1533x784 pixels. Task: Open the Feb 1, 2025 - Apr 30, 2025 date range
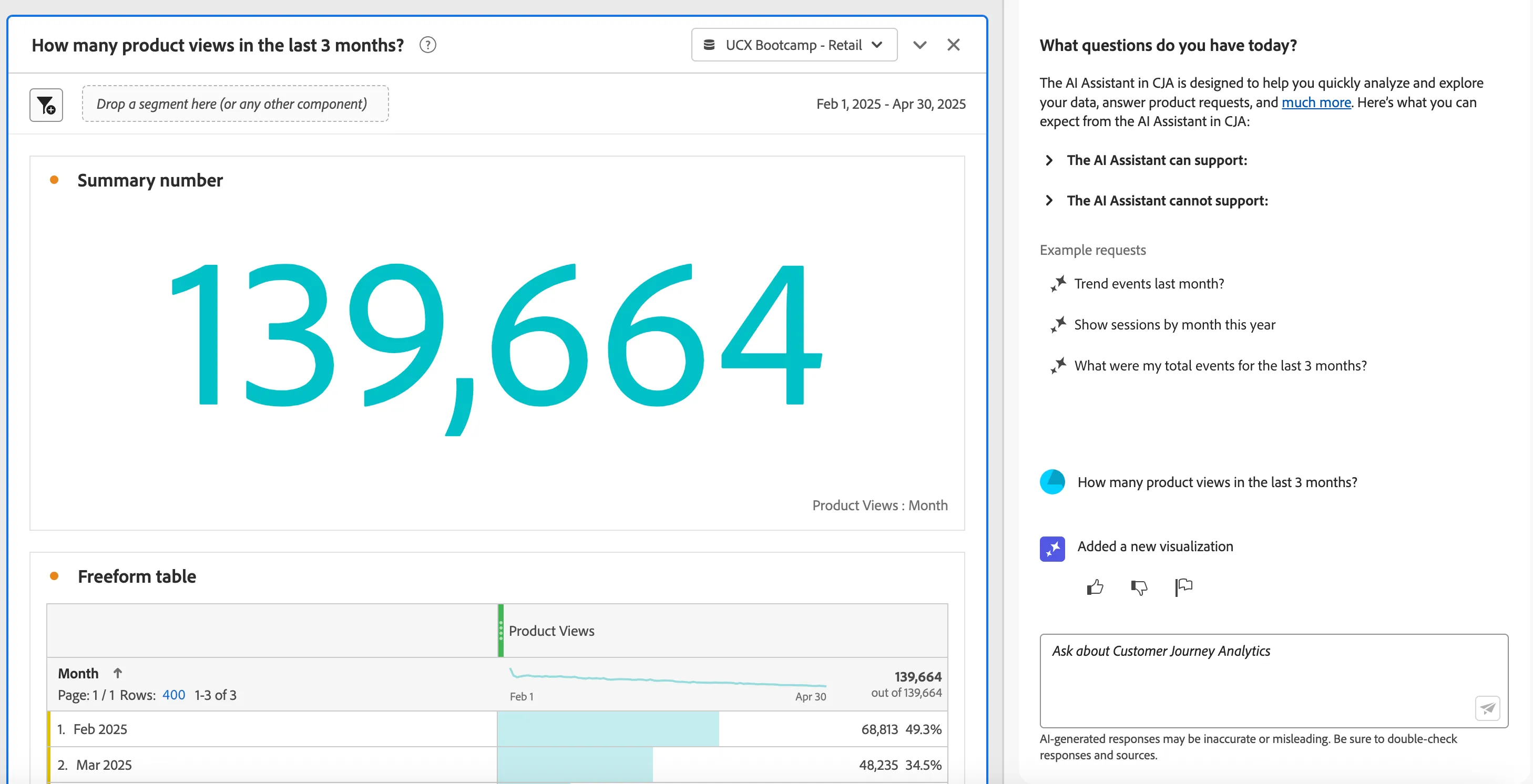click(x=891, y=104)
